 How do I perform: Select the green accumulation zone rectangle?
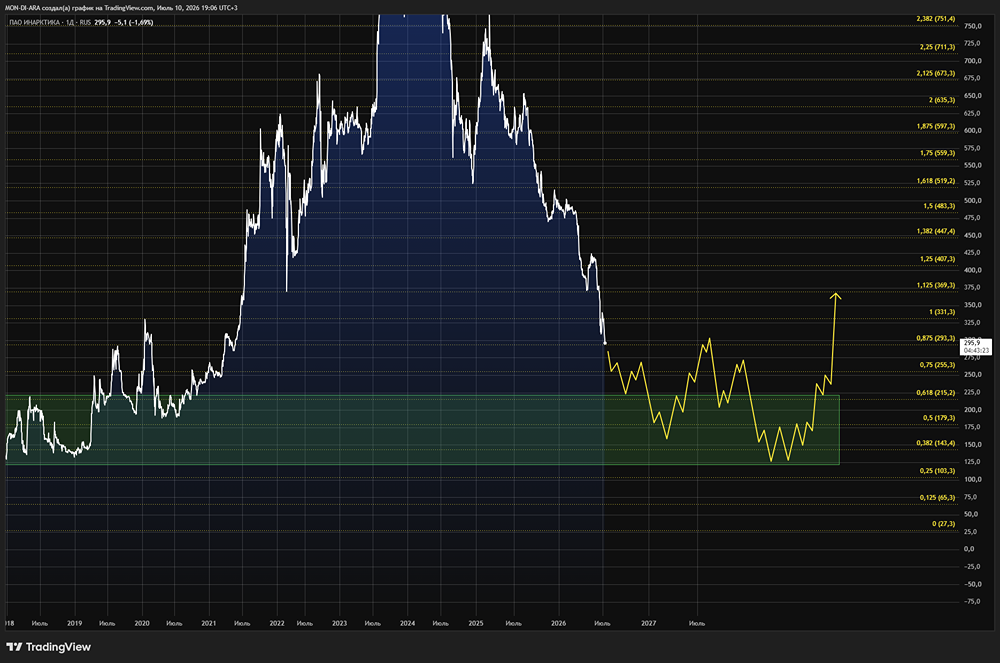tap(422, 430)
